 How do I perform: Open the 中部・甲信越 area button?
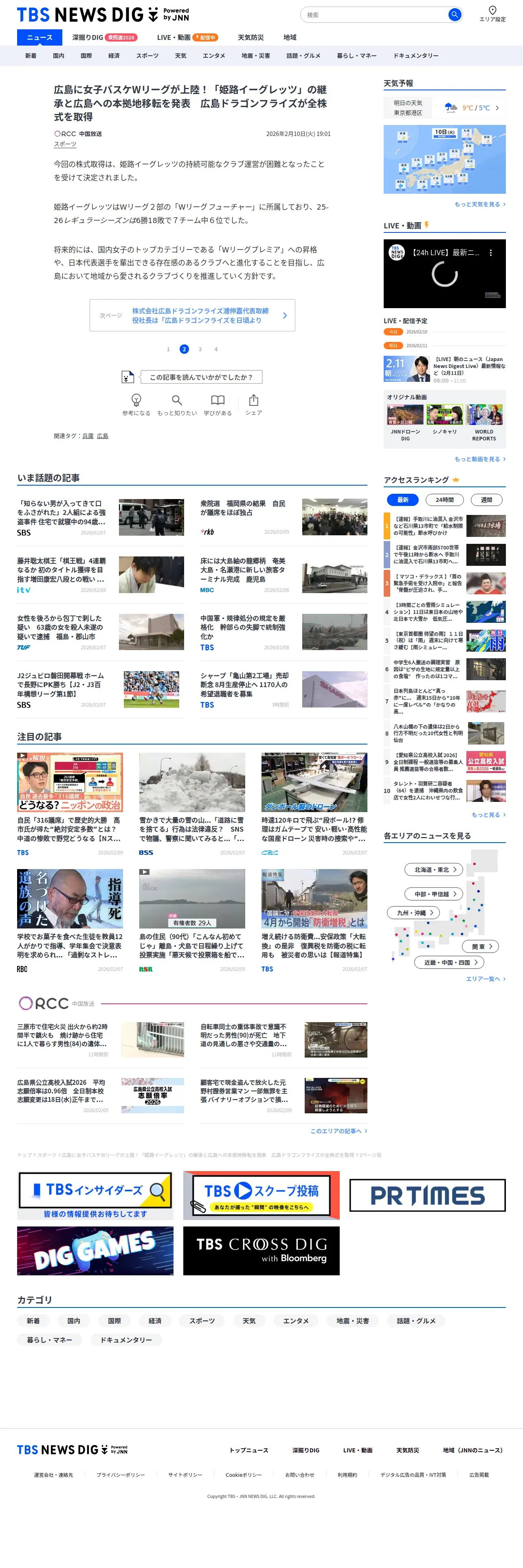434,893
